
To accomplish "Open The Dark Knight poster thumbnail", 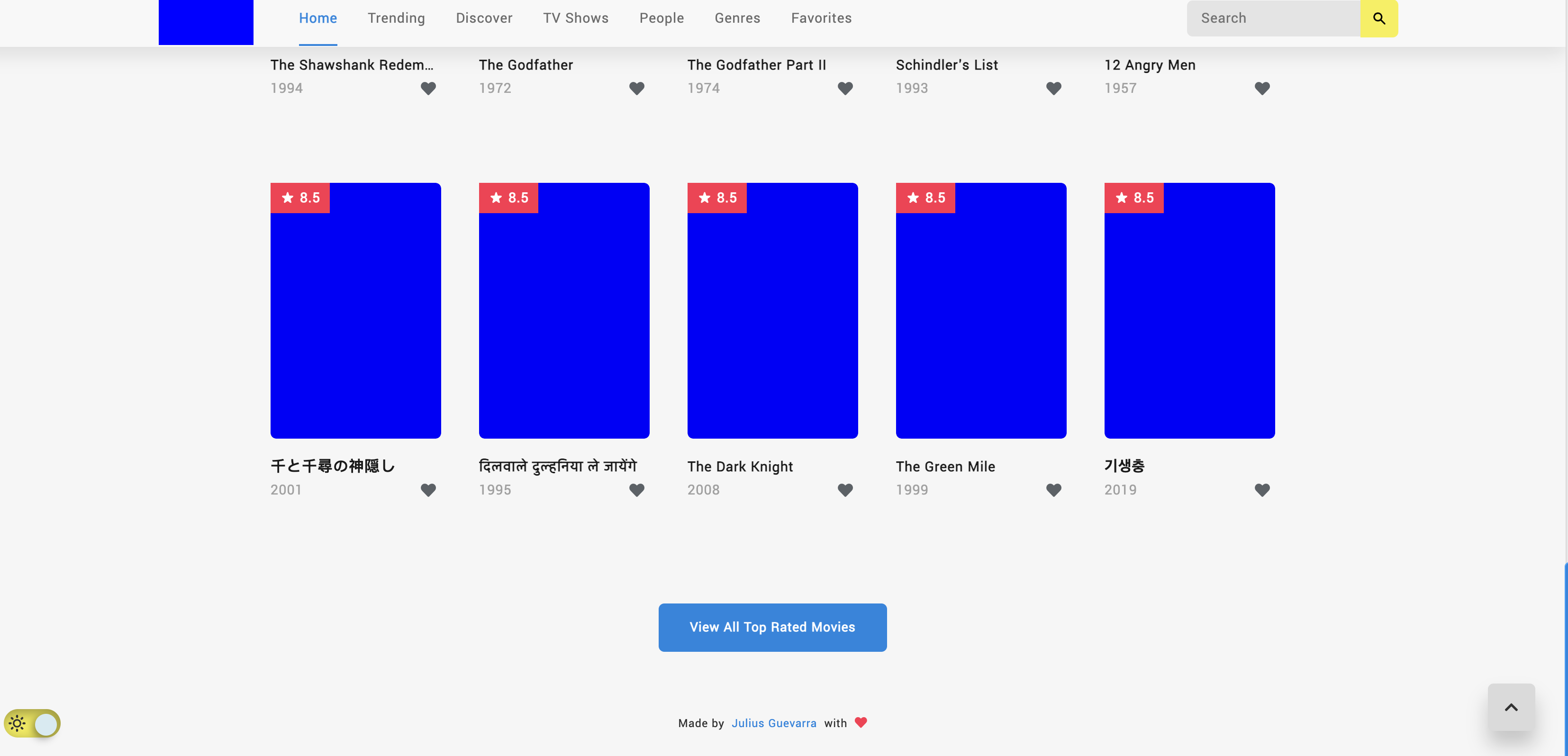I will coord(772,310).
